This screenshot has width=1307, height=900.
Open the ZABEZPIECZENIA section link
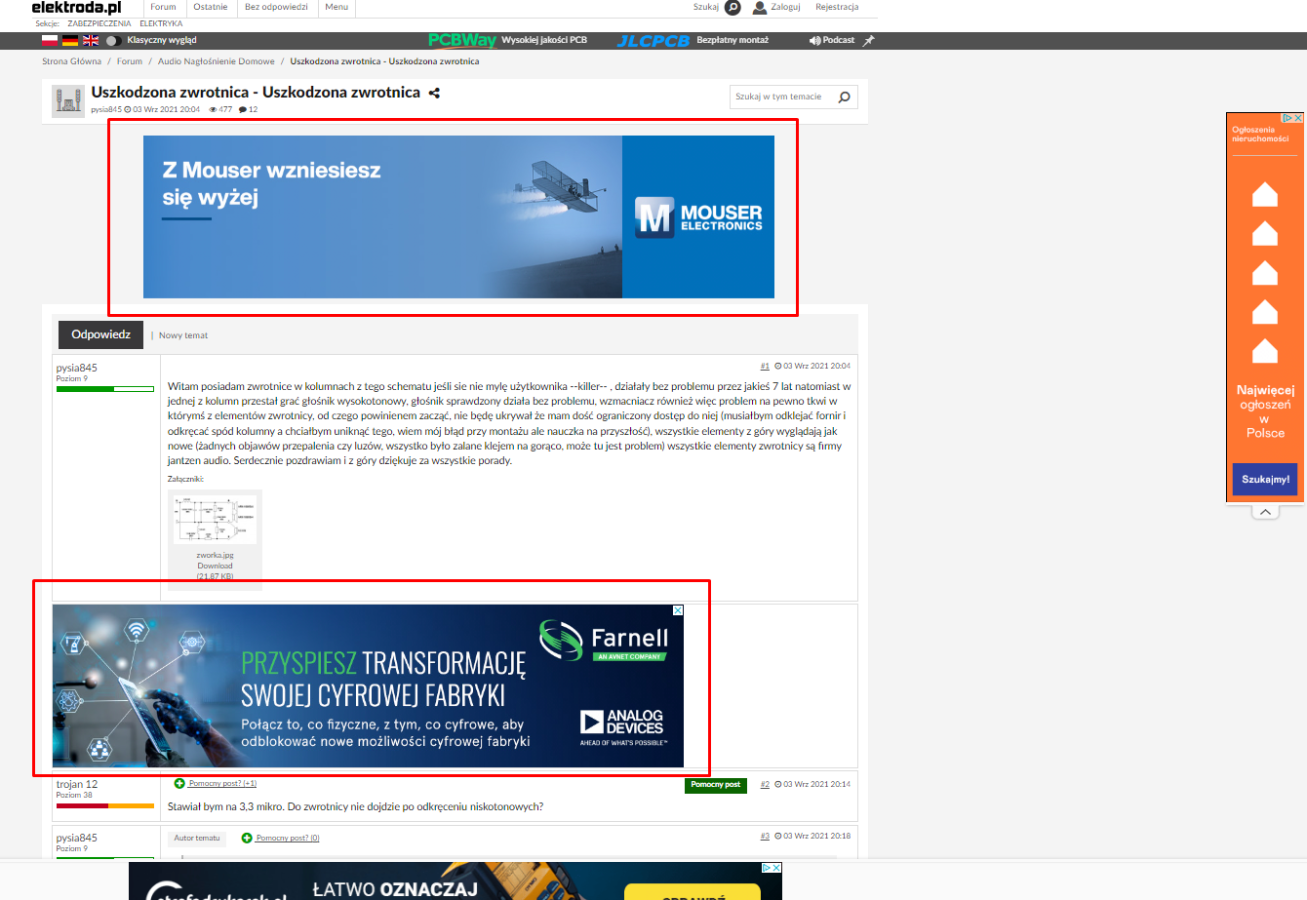[x=99, y=23]
